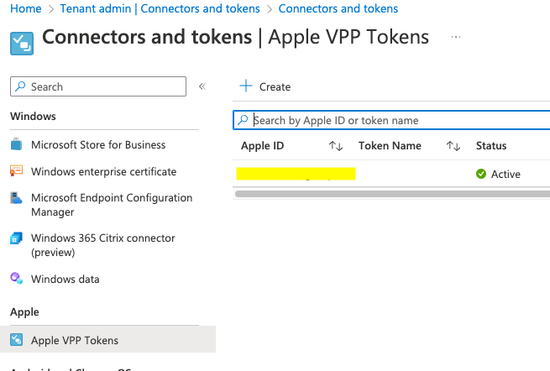
Task: Click the Windows data icon
Action: [x=16, y=279]
